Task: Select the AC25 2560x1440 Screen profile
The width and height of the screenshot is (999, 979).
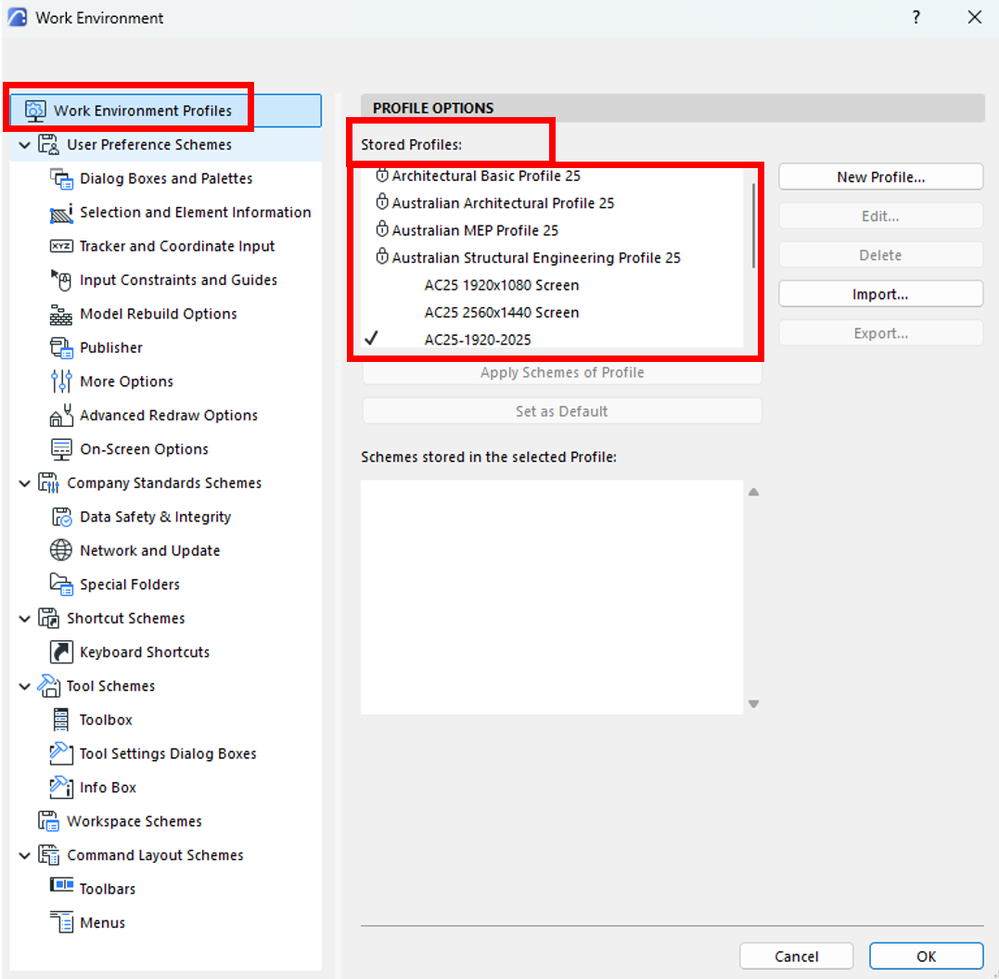Action: pyautogui.click(x=501, y=313)
